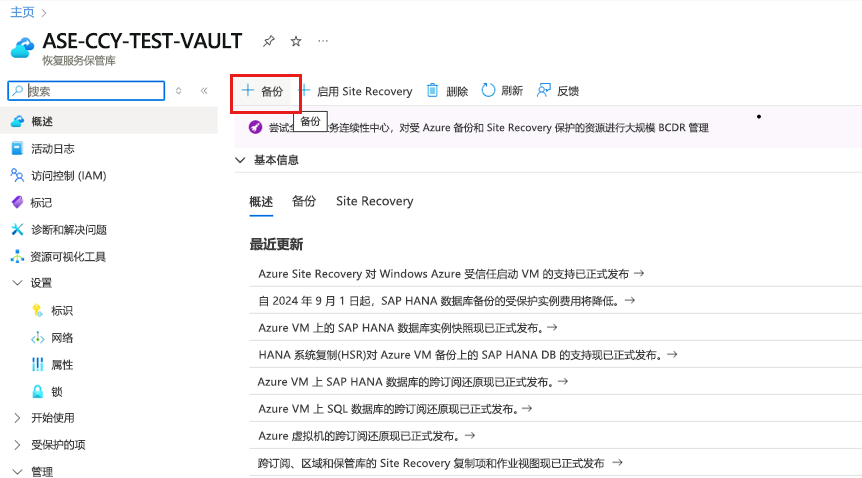This screenshot has height=478, width=862.
Task: Click the 刷新 refresh icon
Action: pos(488,90)
